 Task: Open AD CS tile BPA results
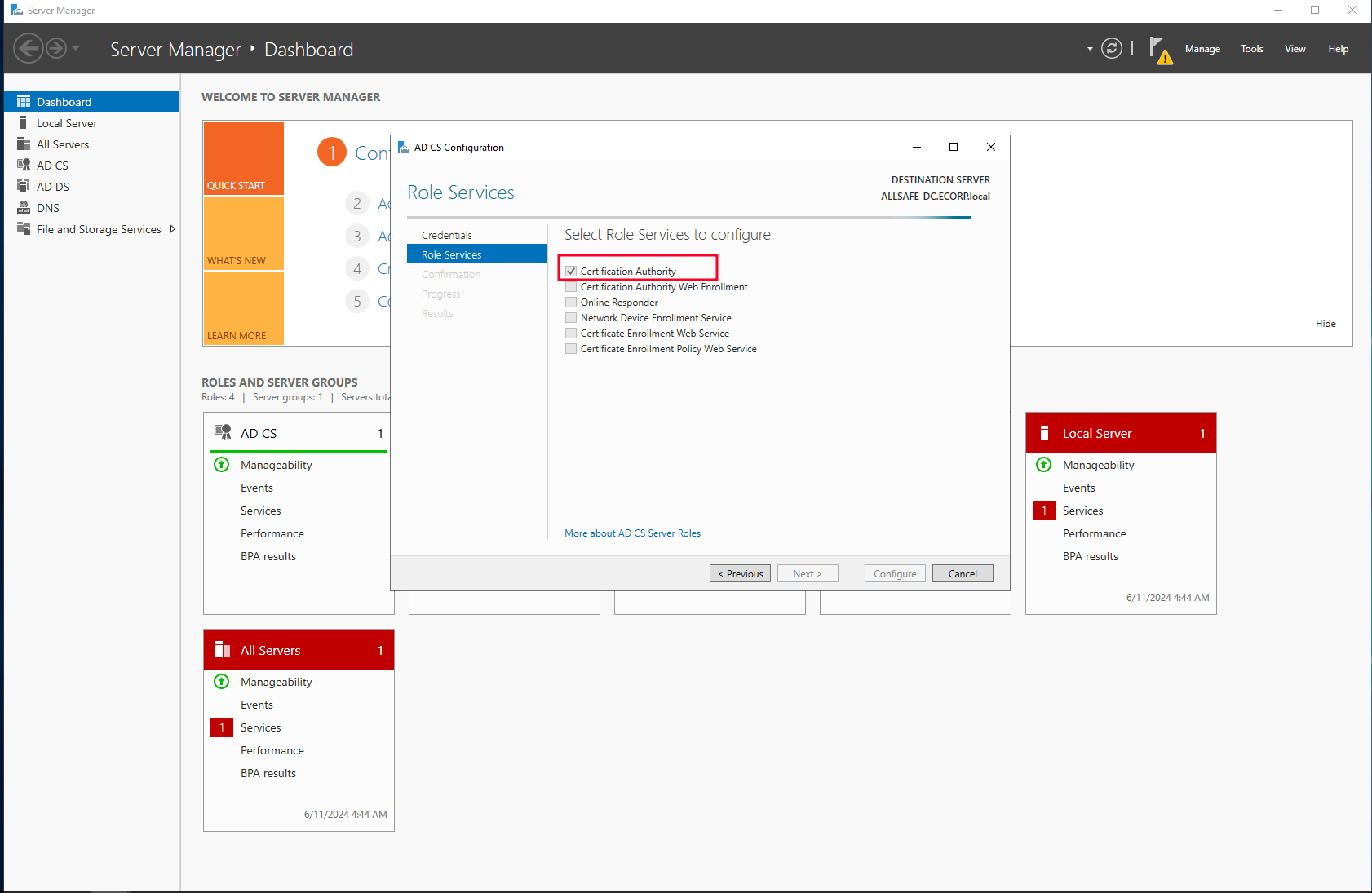tap(268, 556)
